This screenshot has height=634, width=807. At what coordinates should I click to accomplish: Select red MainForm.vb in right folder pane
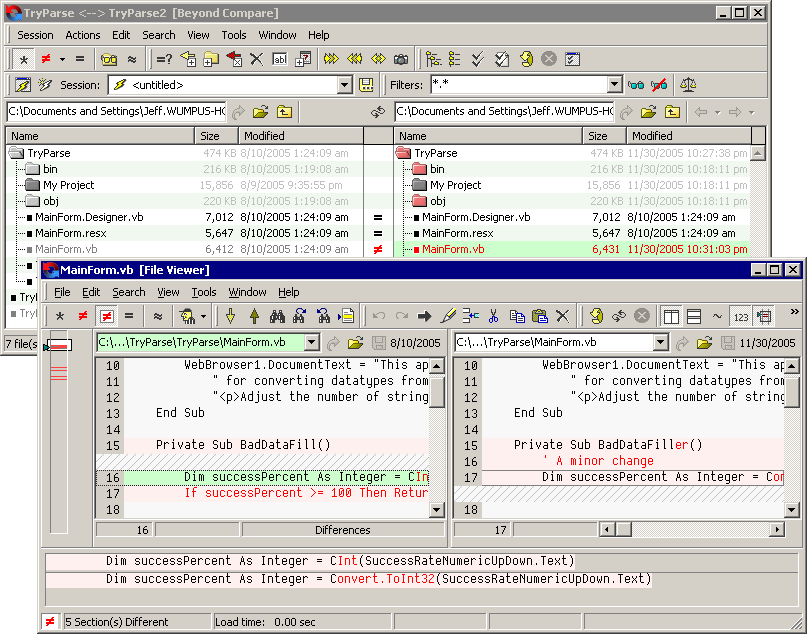pyautogui.click(x=453, y=249)
